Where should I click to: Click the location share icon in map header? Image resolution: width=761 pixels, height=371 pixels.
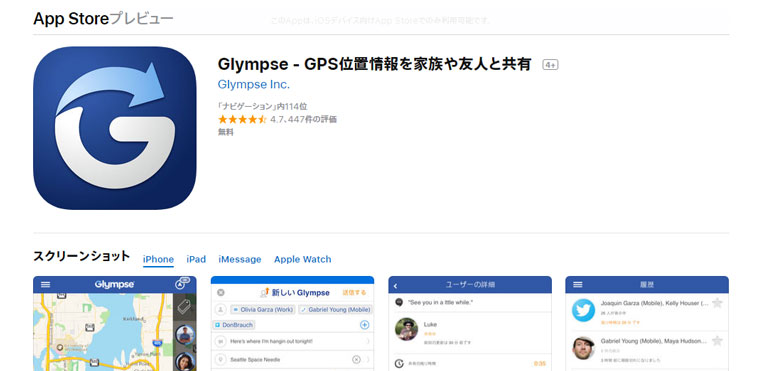point(182,284)
